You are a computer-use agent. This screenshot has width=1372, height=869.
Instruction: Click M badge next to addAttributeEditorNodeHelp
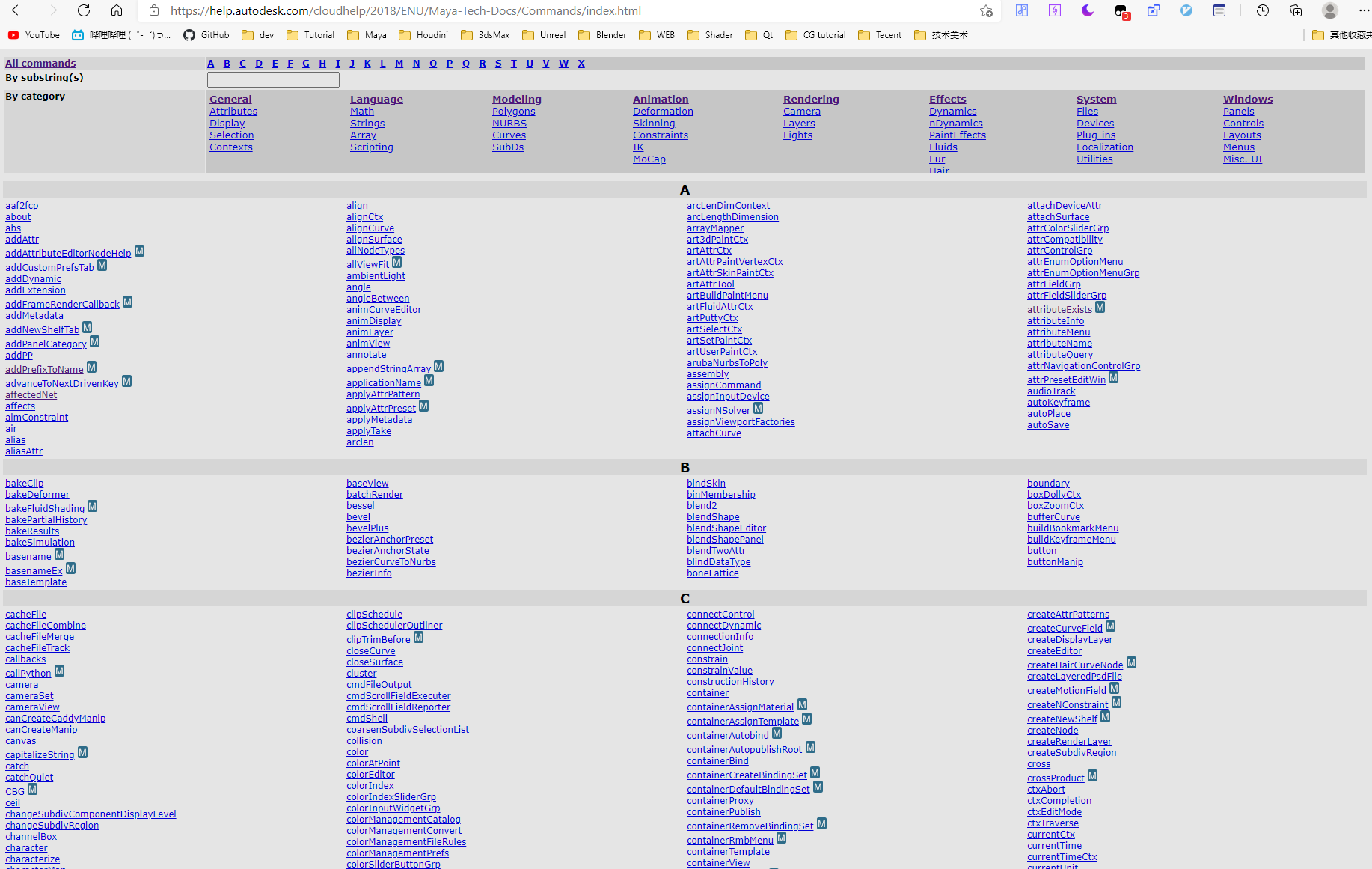pyautogui.click(x=139, y=251)
